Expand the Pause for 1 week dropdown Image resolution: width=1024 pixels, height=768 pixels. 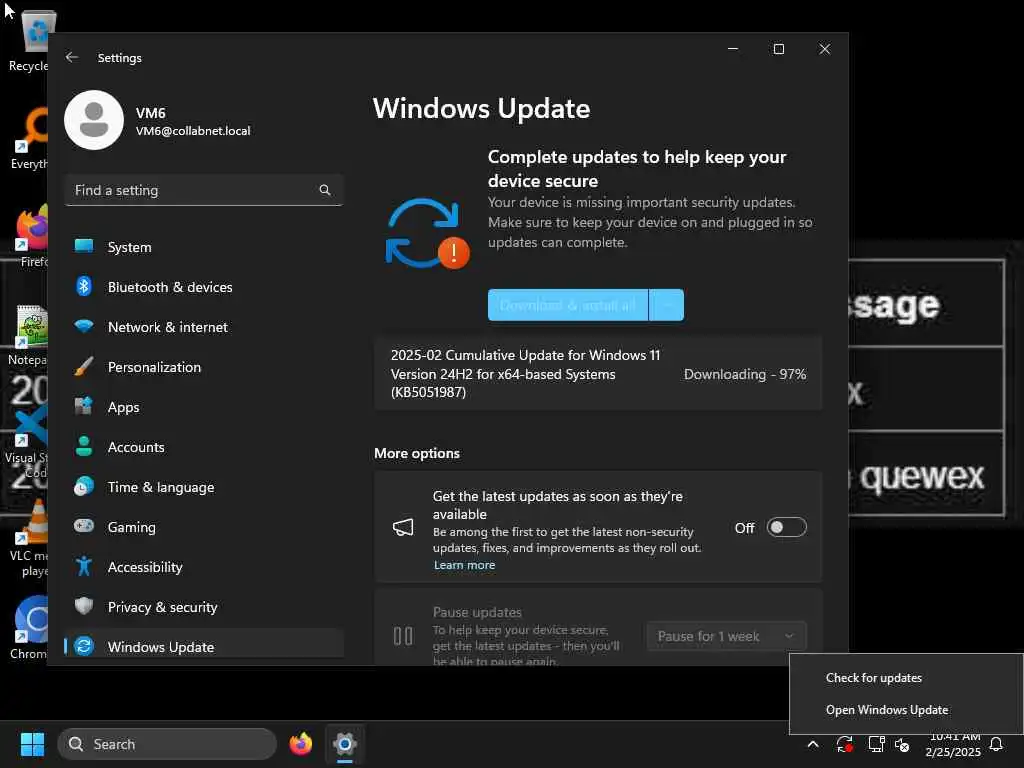[726, 636]
